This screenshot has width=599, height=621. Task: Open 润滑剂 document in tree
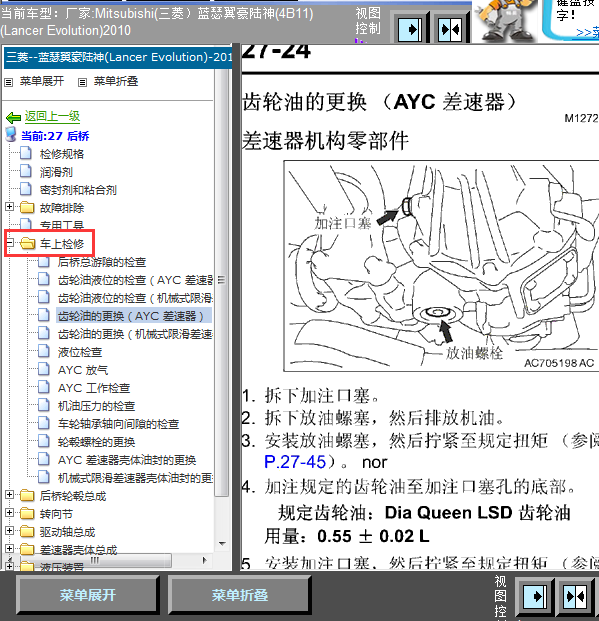[56, 172]
